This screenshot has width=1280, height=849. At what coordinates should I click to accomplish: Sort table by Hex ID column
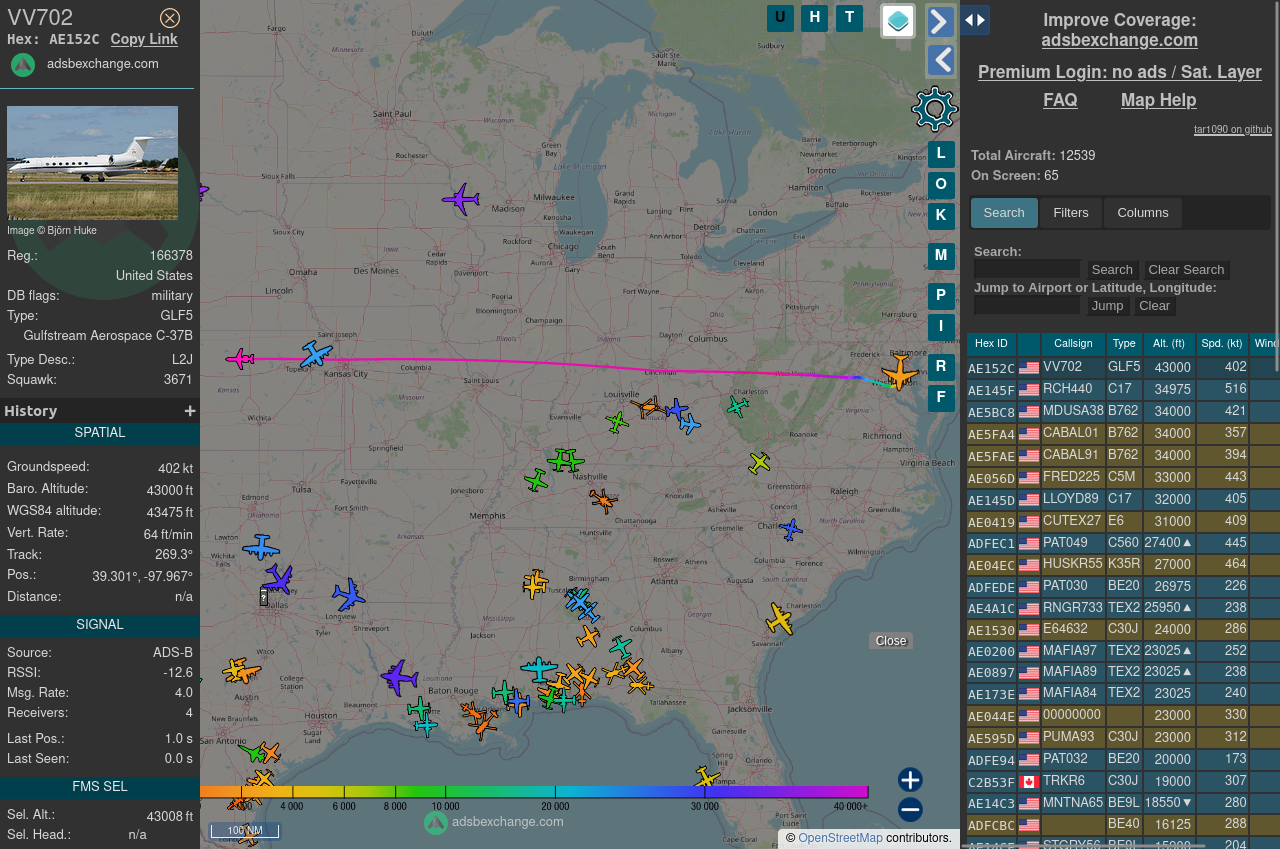point(991,344)
